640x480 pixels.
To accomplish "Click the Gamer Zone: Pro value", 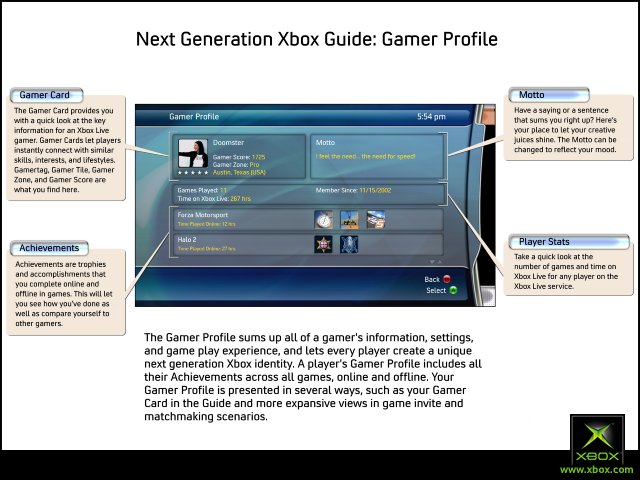I will (x=236, y=164).
